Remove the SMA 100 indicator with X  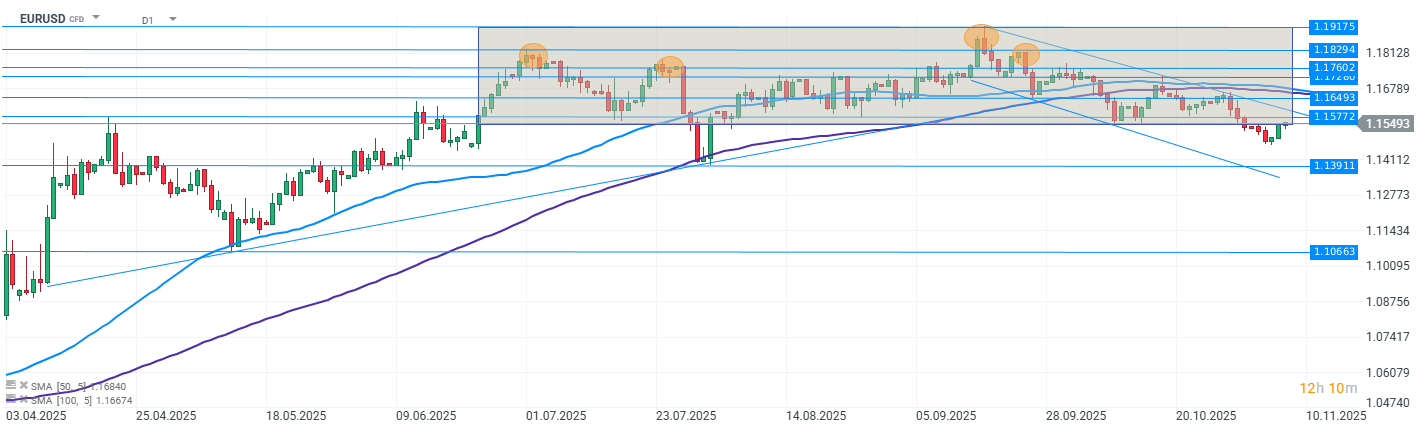23,400
